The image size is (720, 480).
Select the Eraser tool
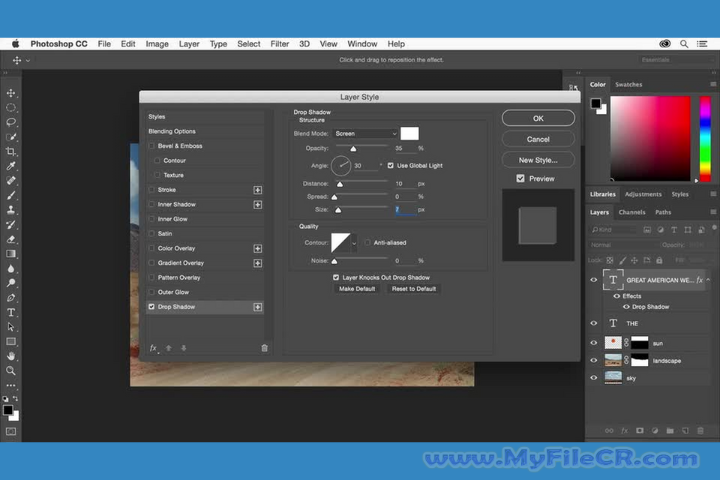tap(11, 239)
